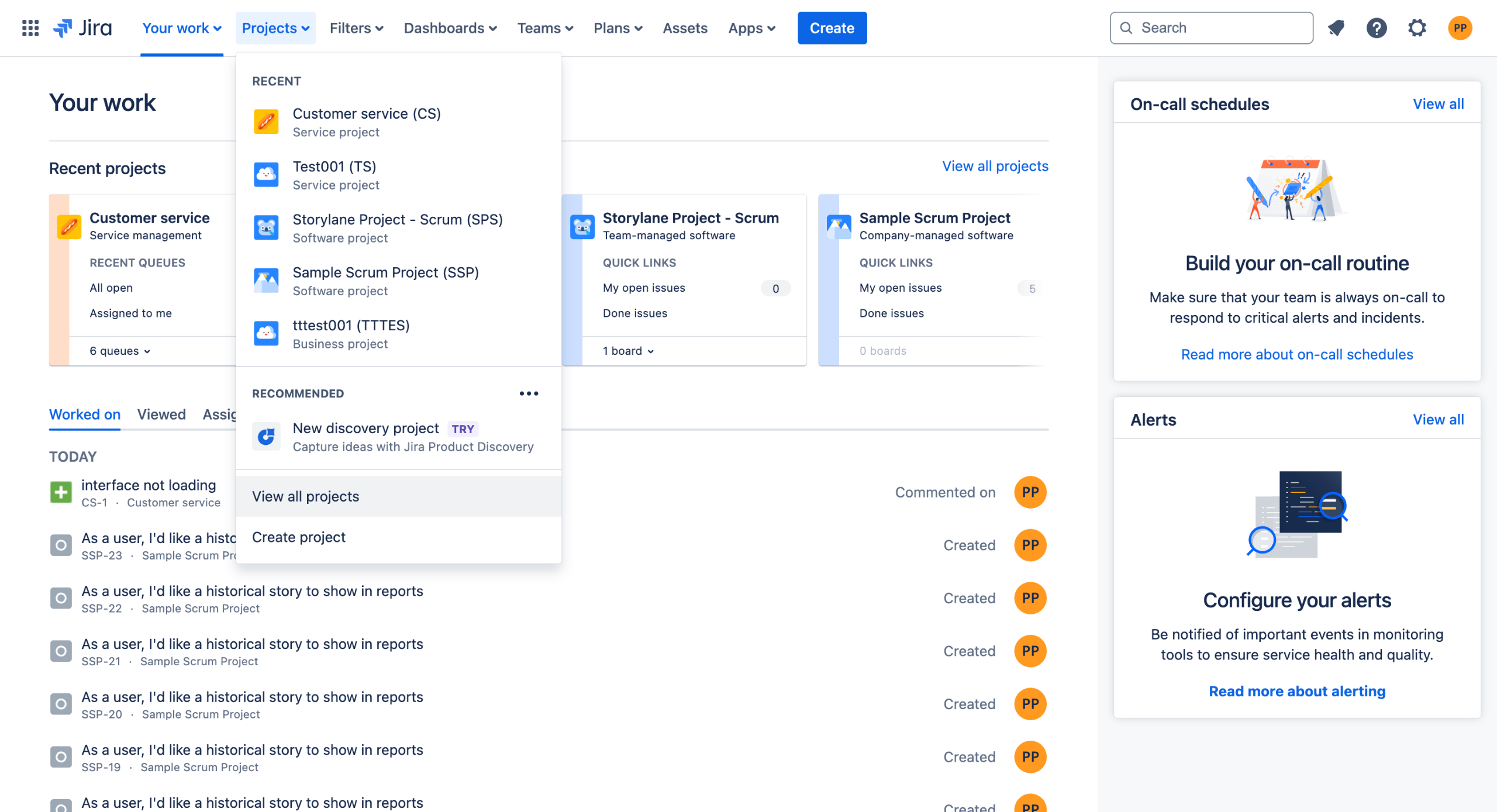Viewport: 1497px width, 812px height.
Task: Open the settings gear icon
Action: tap(1417, 28)
